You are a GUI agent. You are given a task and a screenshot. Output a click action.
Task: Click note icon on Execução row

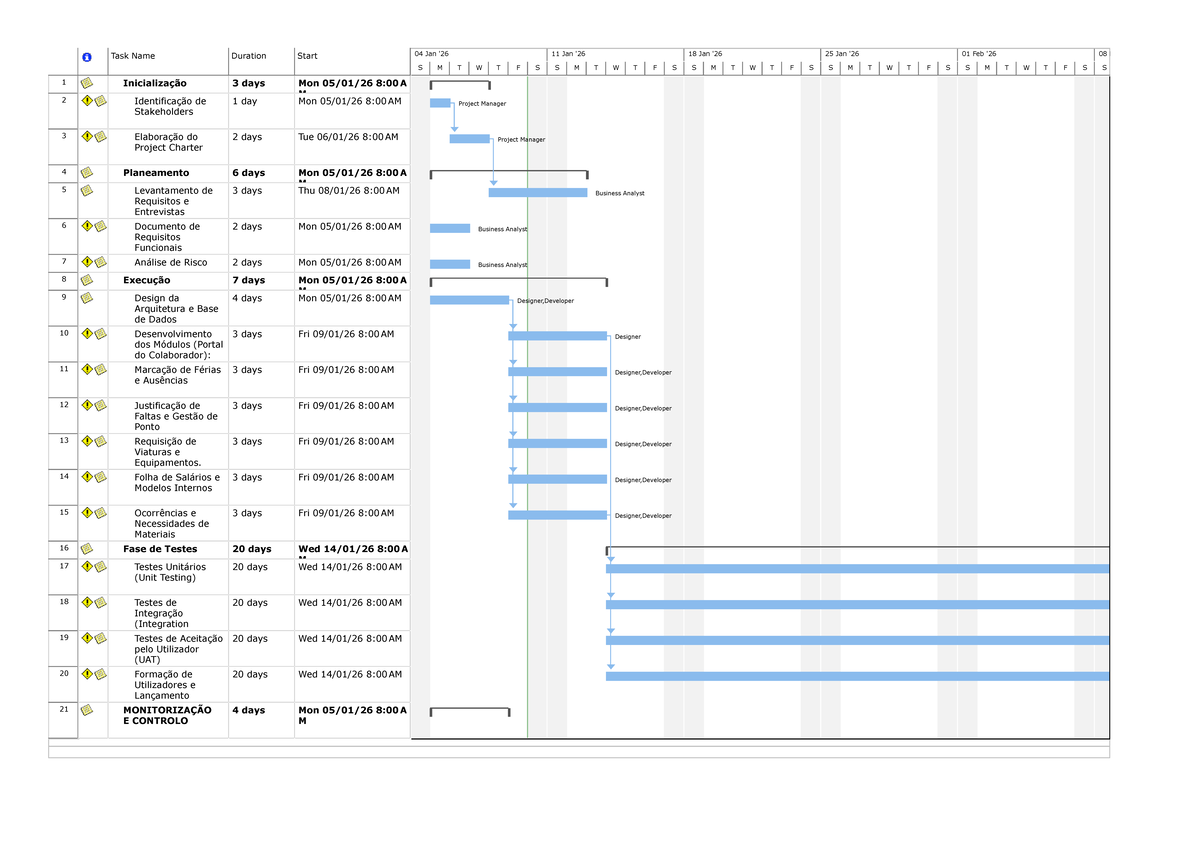point(87,280)
